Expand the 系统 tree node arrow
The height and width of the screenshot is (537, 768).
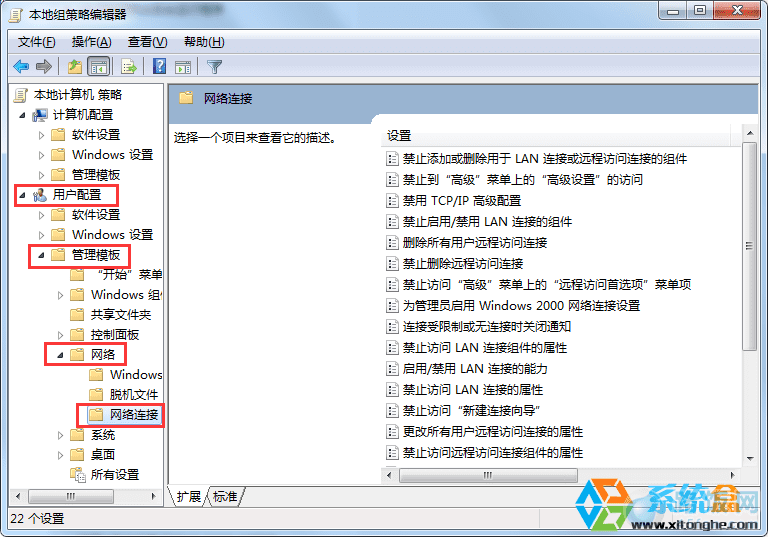point(60,435)
